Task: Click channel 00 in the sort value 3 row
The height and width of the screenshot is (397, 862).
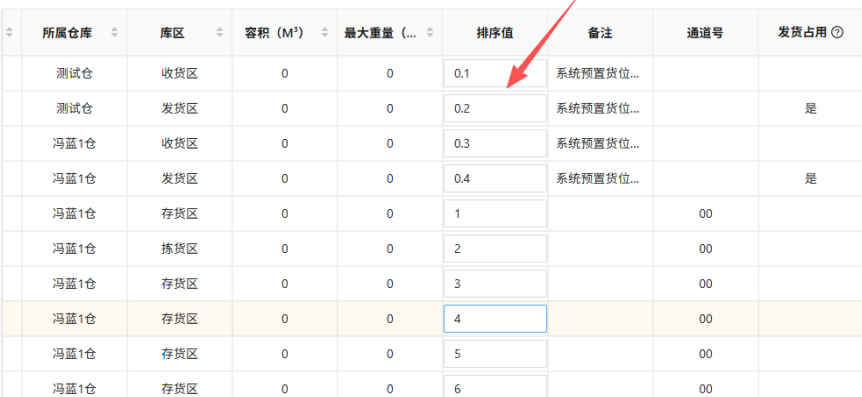Action: click(705, 284)
